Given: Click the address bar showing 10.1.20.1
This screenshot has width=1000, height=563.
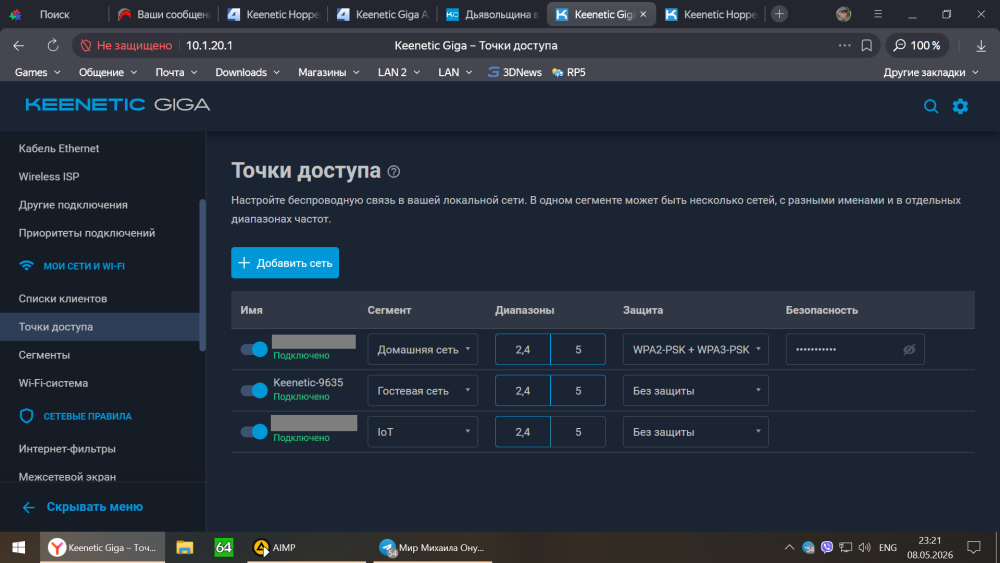Looking at the screenshot, I should [x=209, y=45].
